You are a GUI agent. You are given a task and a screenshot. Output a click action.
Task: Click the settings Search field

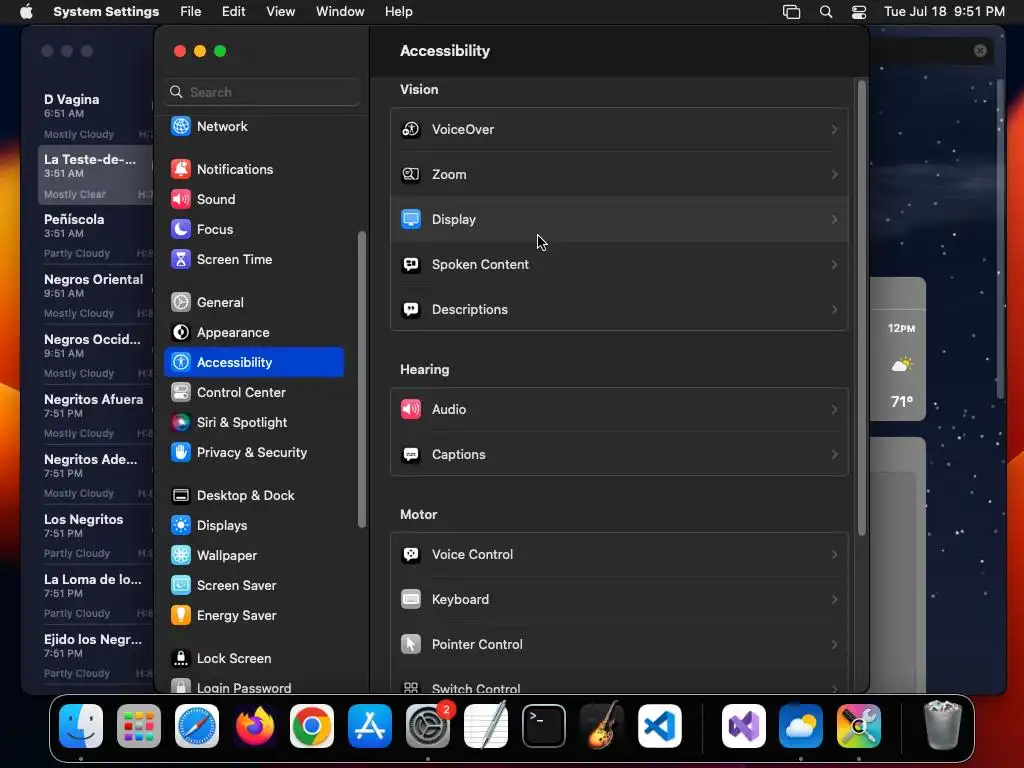click(x=262, y=92)
